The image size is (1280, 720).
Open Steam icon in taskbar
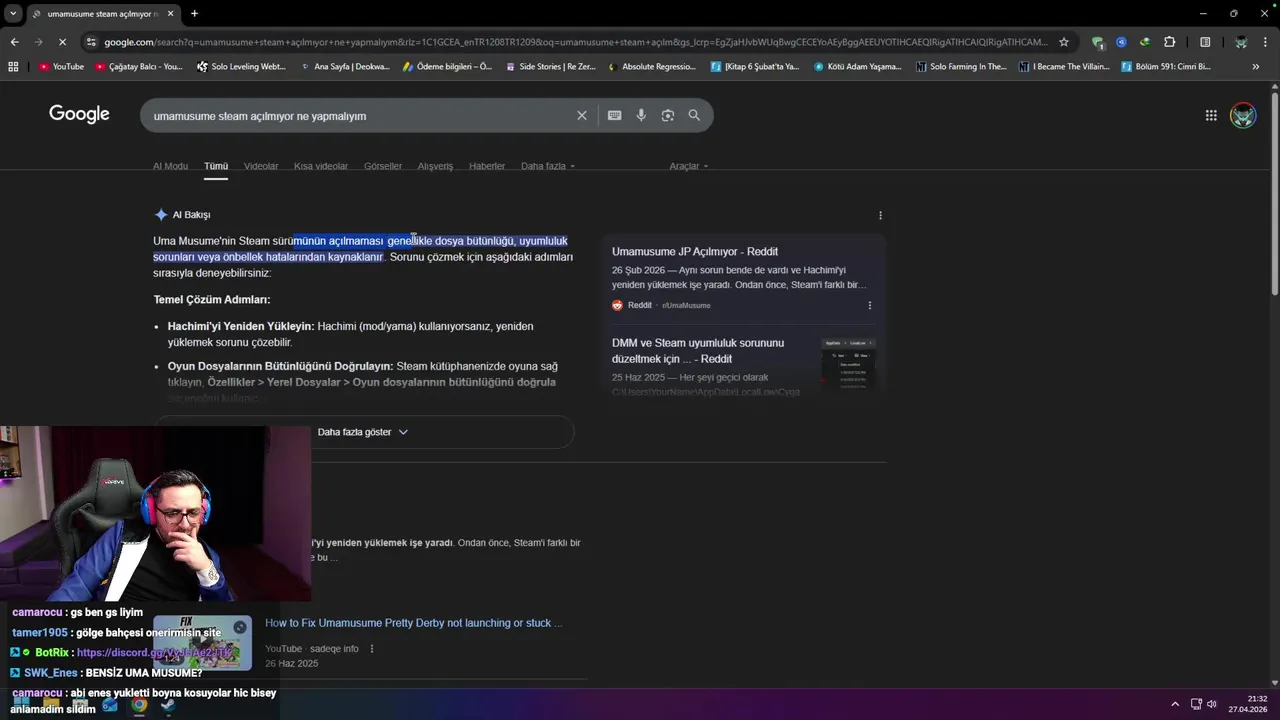(x=168, y=705)
